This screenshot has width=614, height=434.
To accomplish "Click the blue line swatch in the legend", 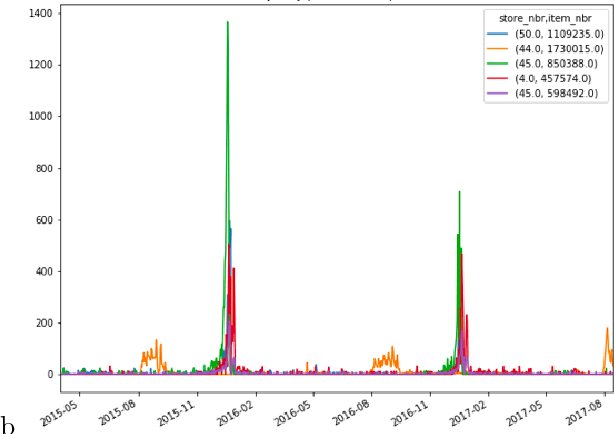I will (x=497, y=34).
